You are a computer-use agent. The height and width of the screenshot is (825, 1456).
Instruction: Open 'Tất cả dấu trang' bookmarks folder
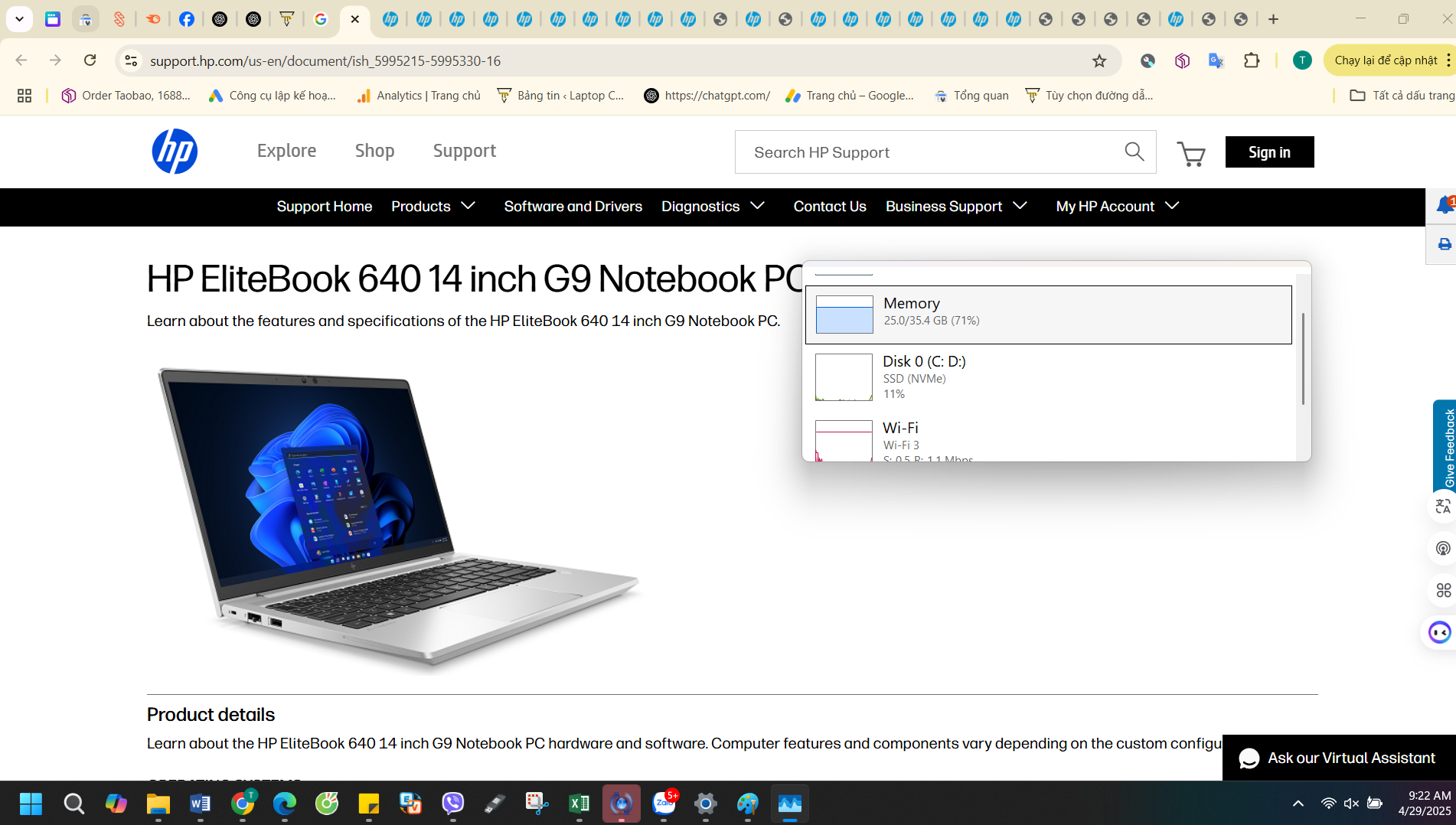tap(1401, 96)
